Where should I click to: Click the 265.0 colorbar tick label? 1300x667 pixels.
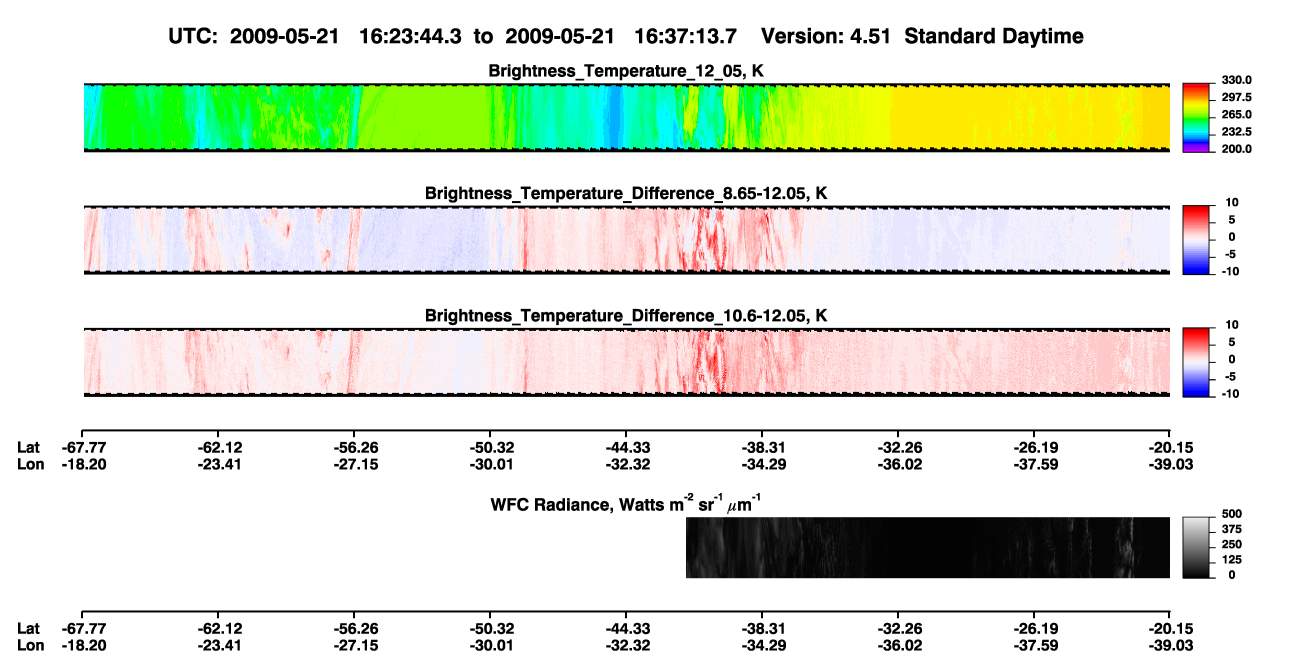[1236, 115]
